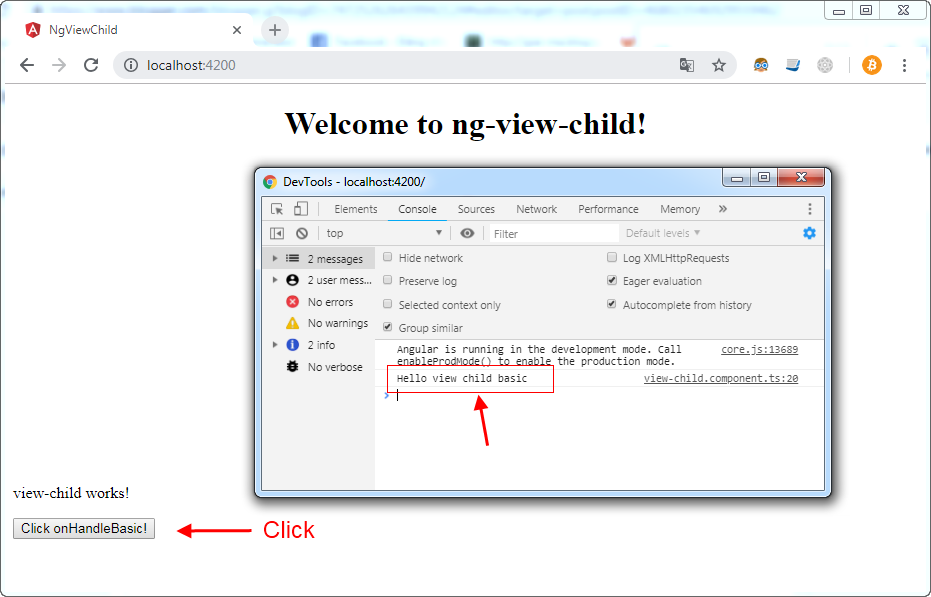931x597 pixels.
Task: Open the view-child.component.ts:20 source link
Action: tap(721, 378)
